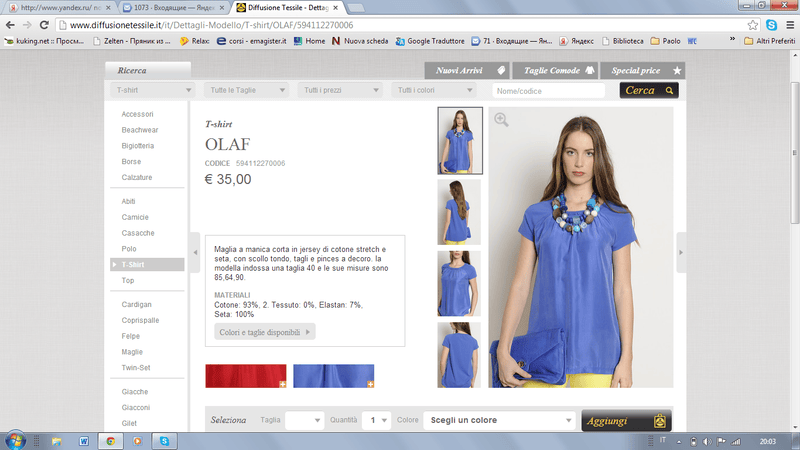Select fourth back close-up thumbnail

click(459, 355)
